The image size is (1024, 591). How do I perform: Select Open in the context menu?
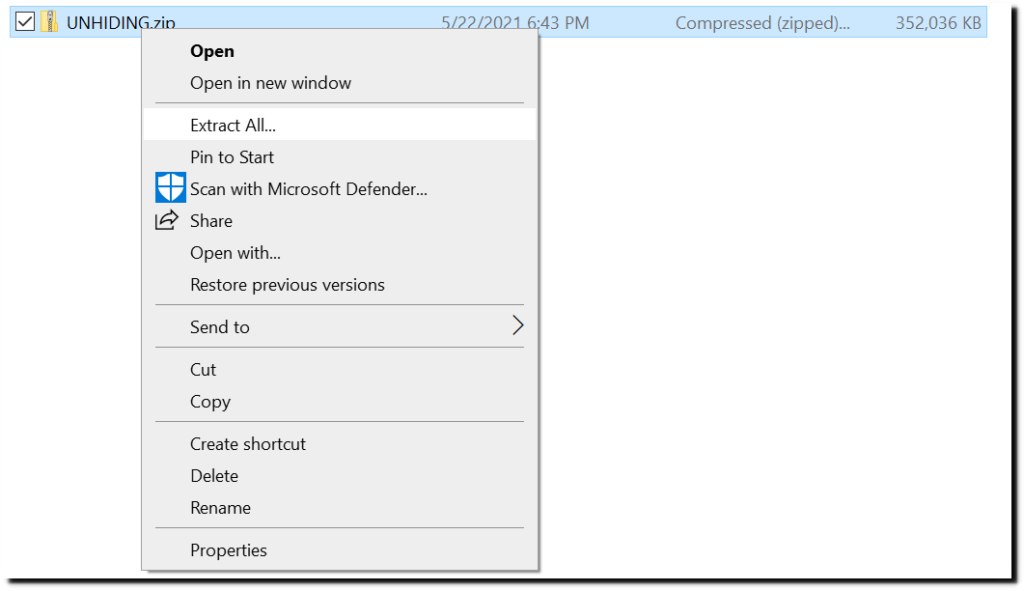340,51
